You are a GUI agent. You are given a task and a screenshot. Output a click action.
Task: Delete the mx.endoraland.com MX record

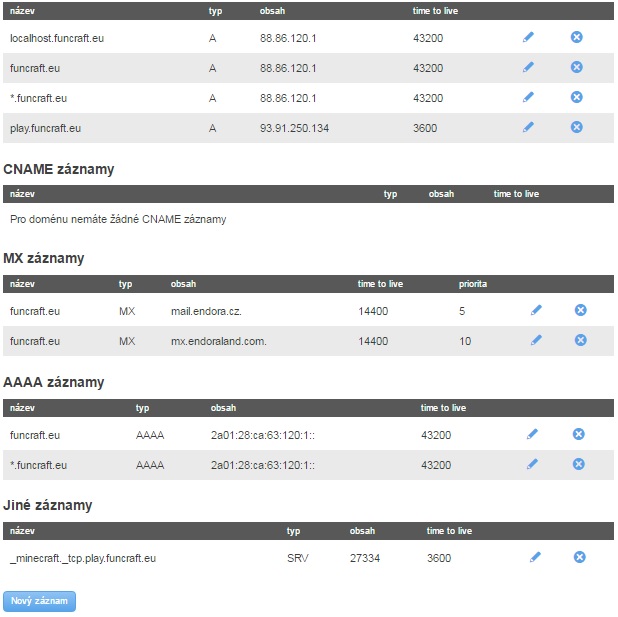click(580, 340)
